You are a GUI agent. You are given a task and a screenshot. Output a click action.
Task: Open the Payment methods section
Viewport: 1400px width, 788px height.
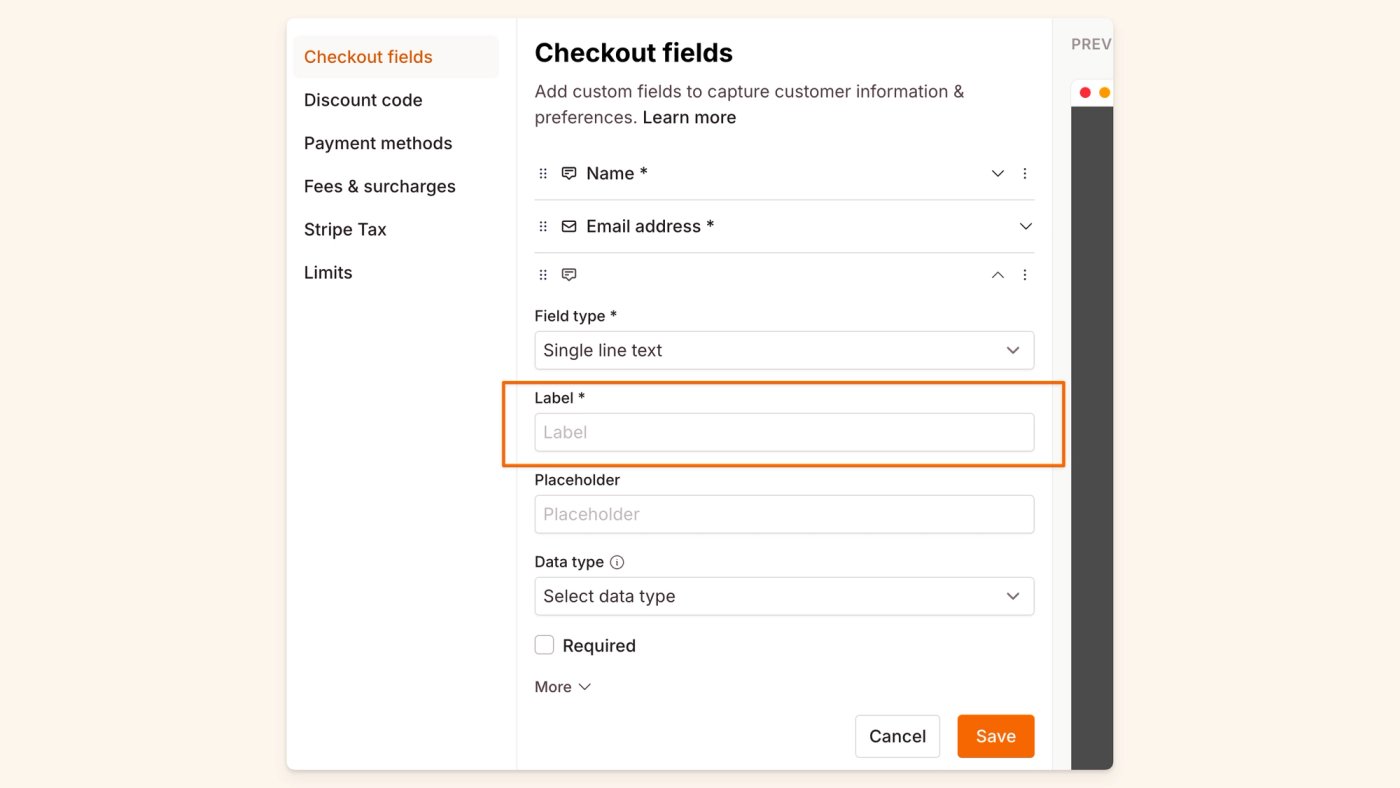378,143
